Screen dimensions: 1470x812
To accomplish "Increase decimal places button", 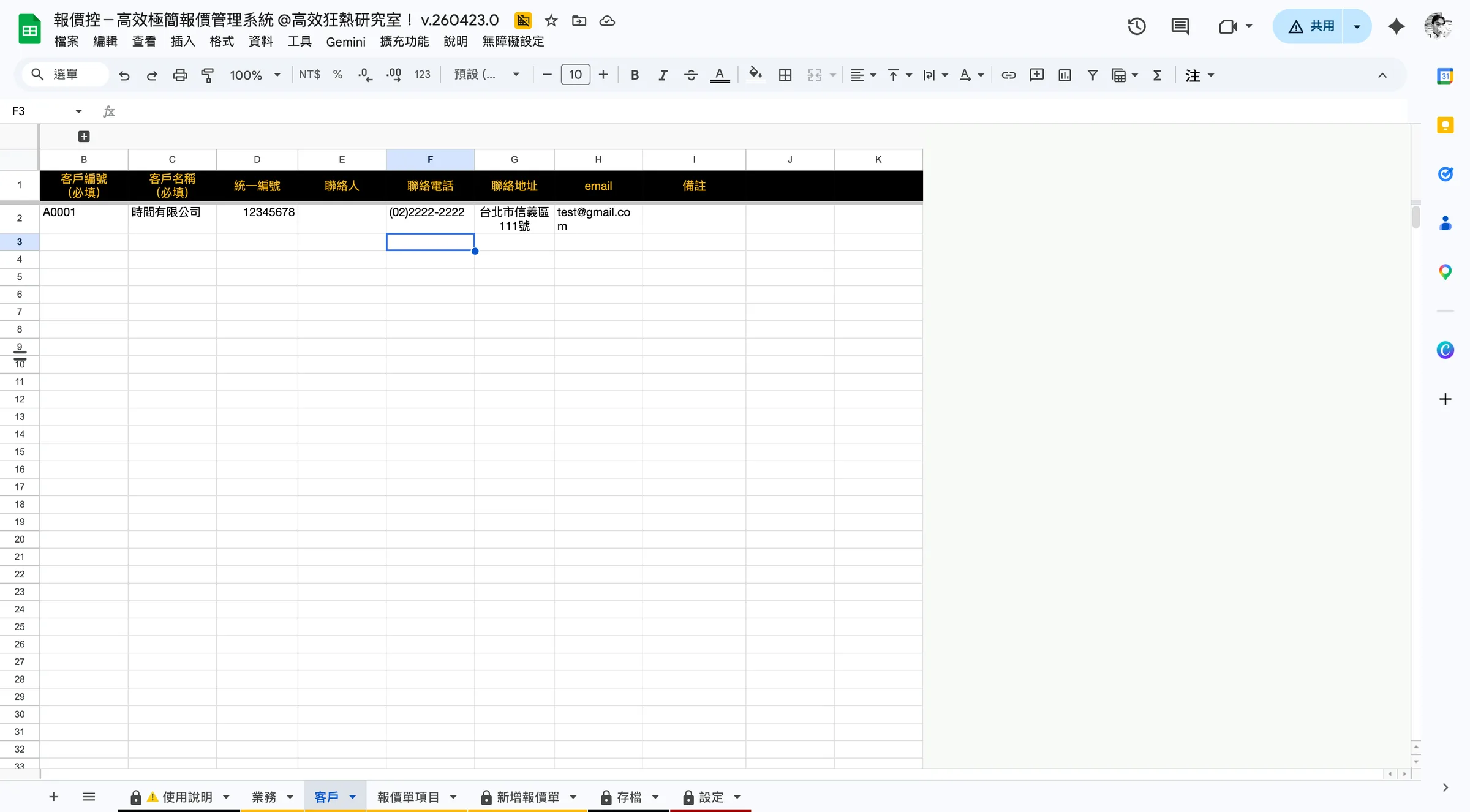I will click(x=394, y=75).
